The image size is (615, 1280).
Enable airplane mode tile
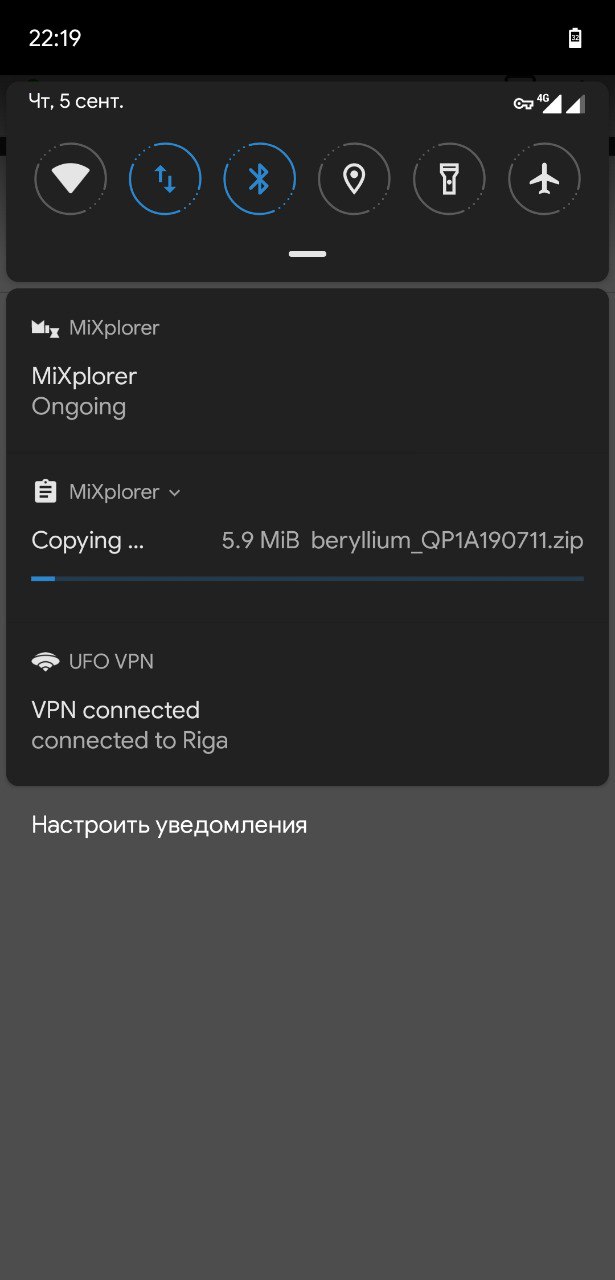click(544, 180)
